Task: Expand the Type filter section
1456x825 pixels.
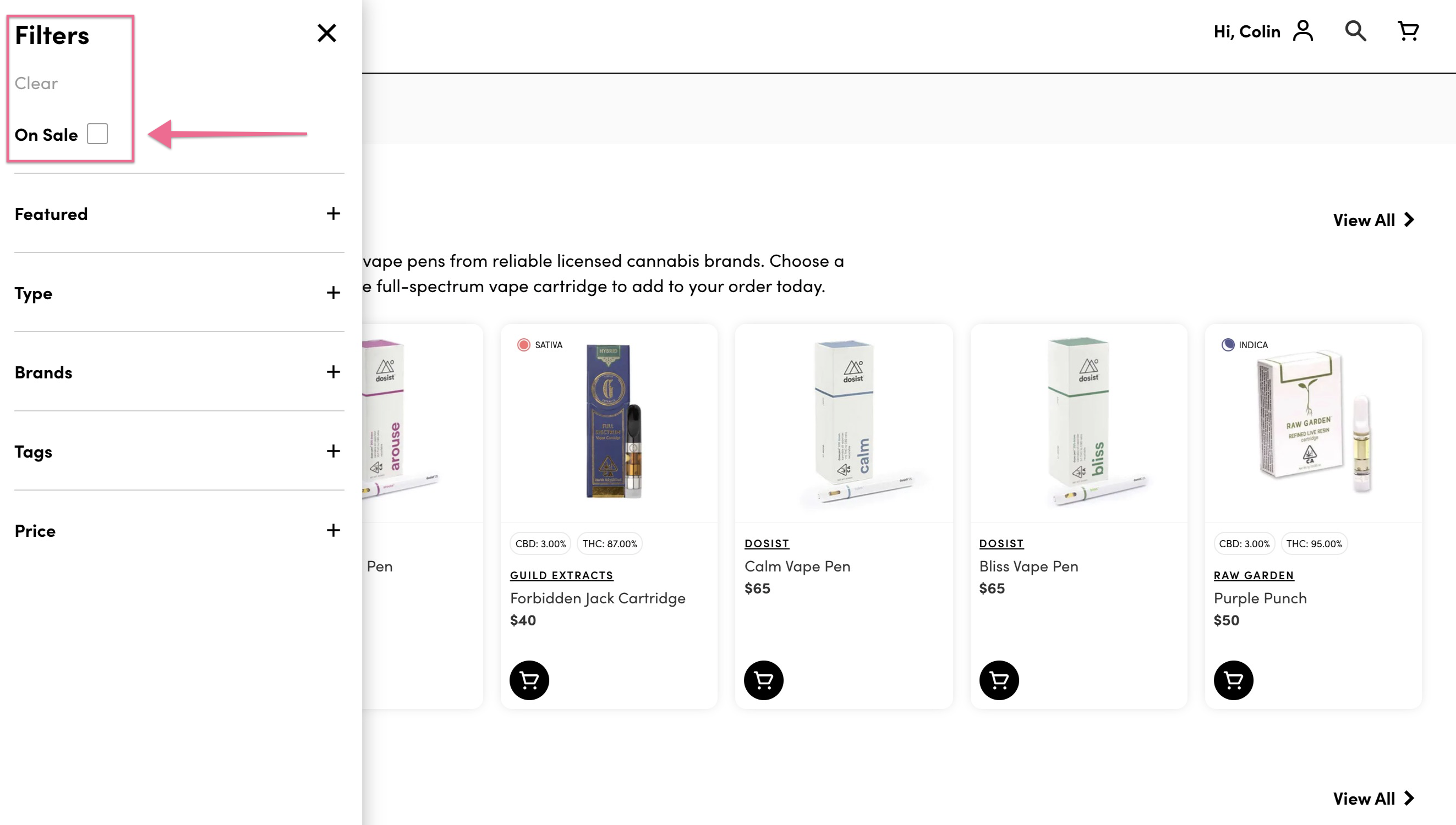Action: 333,293
